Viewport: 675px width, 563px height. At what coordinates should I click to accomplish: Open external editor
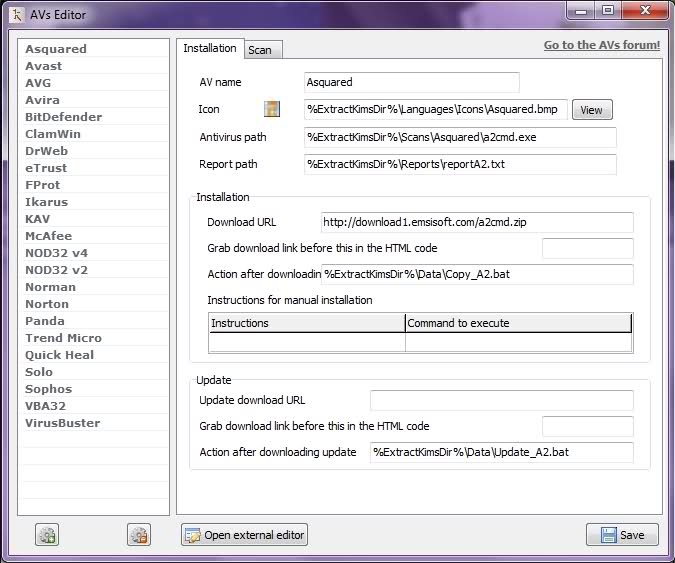(x=244, y=535)
